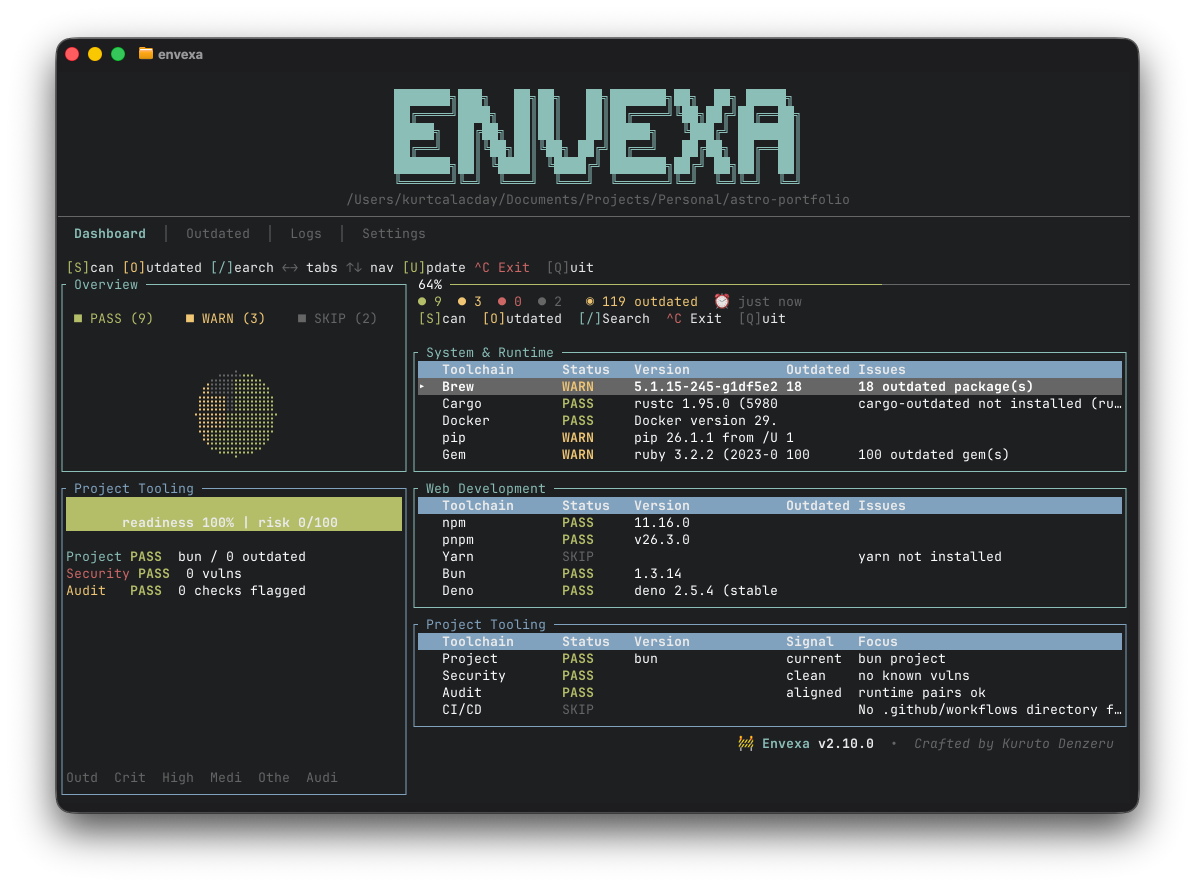Click the gray SKIP square in Overview legend

click(x=302, y=319)
